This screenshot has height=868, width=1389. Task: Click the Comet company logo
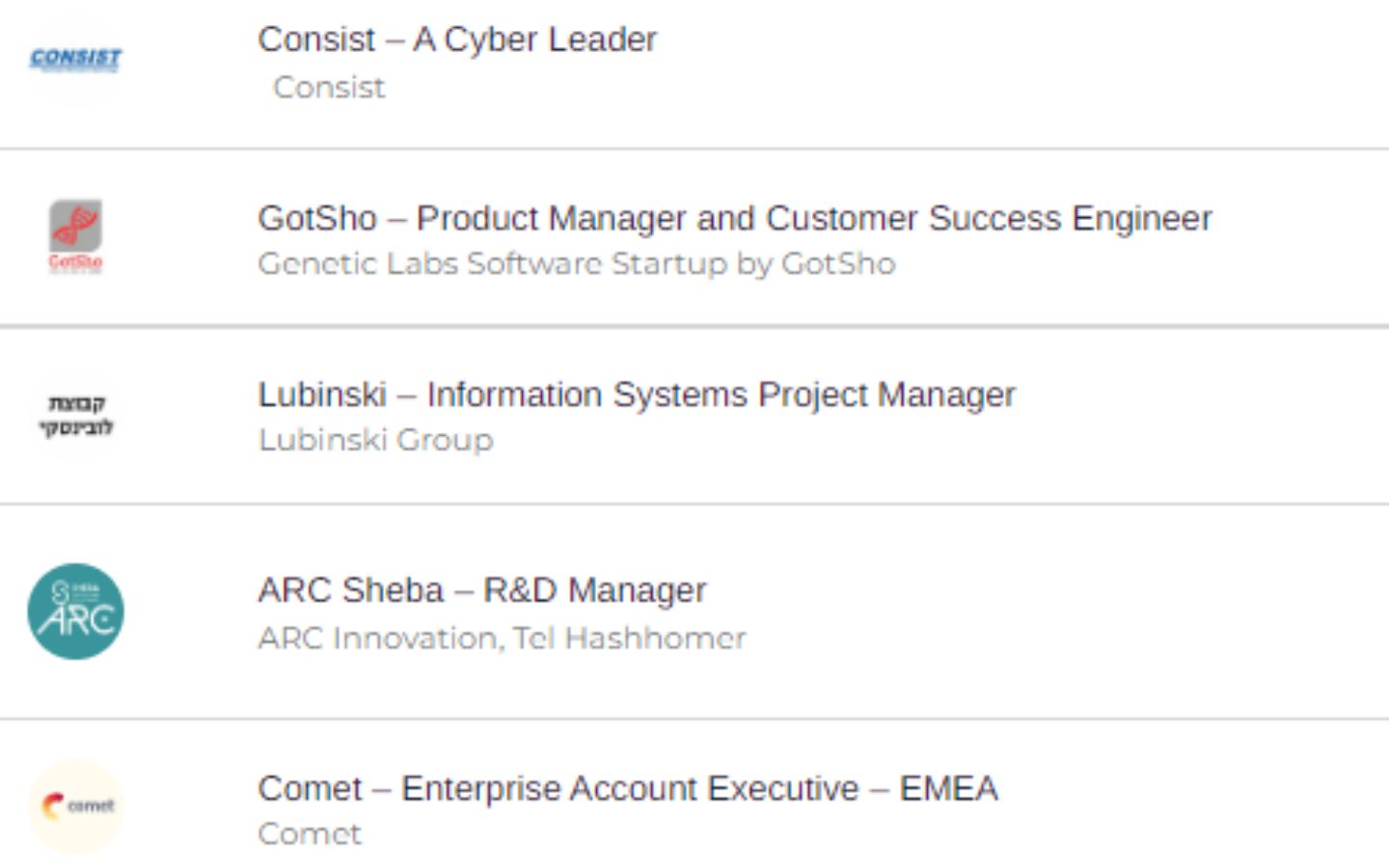(x=75, y=806)
